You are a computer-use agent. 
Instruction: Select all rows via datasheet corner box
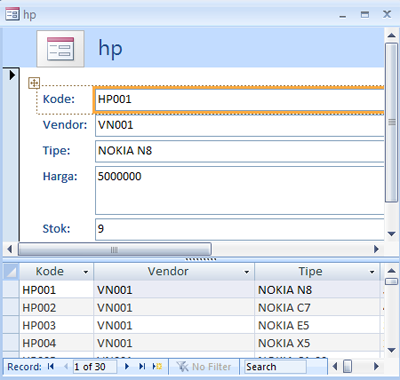coord(11,272)
